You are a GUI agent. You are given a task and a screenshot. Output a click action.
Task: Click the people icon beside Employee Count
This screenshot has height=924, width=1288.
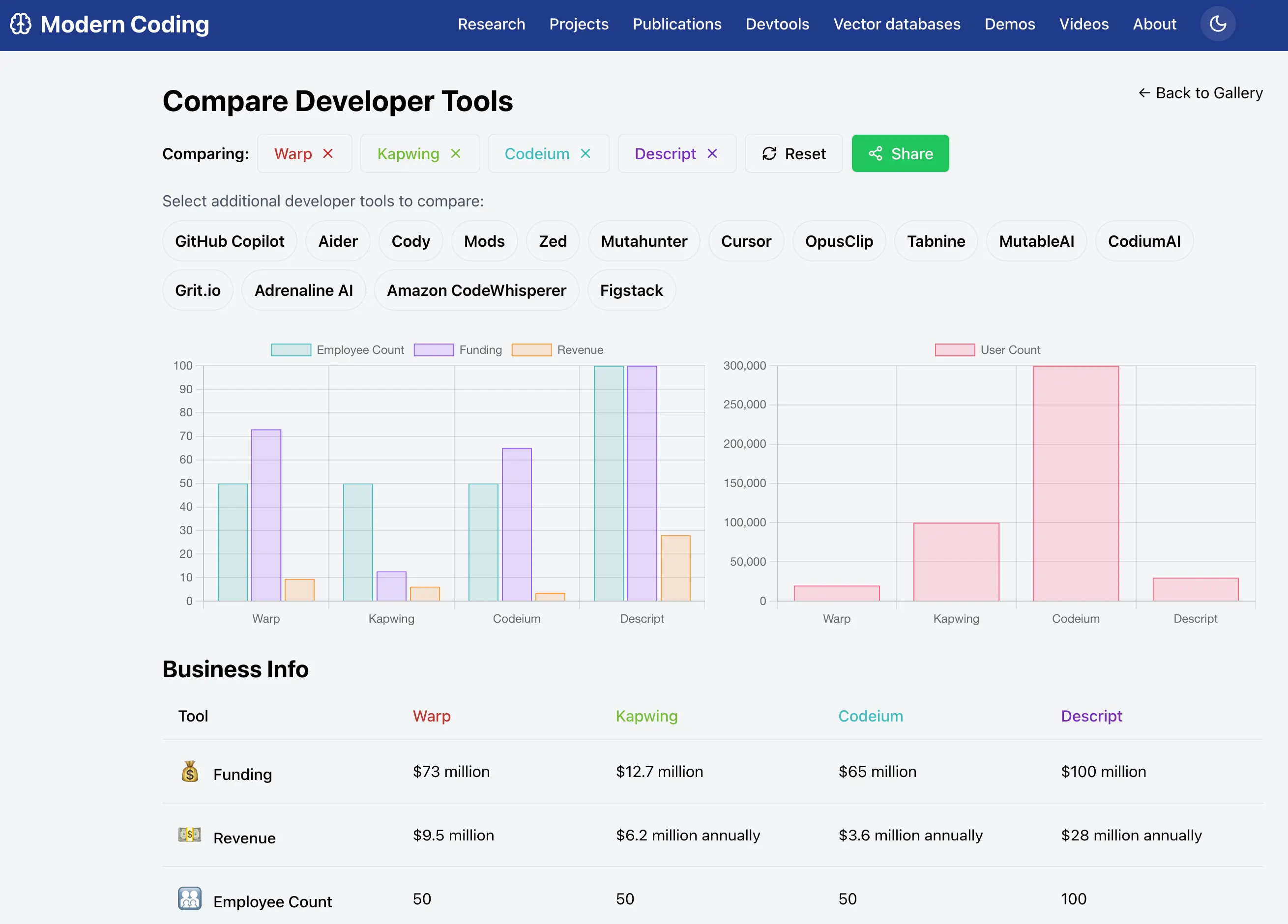tap(189, 899)
